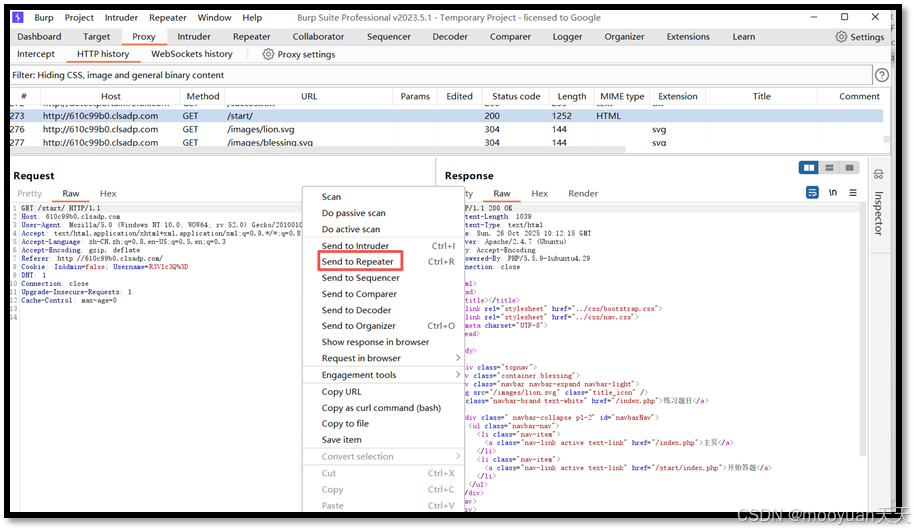Expand Request in browser submenu
The image size is (915, 531).
click(x=383, y=358)
